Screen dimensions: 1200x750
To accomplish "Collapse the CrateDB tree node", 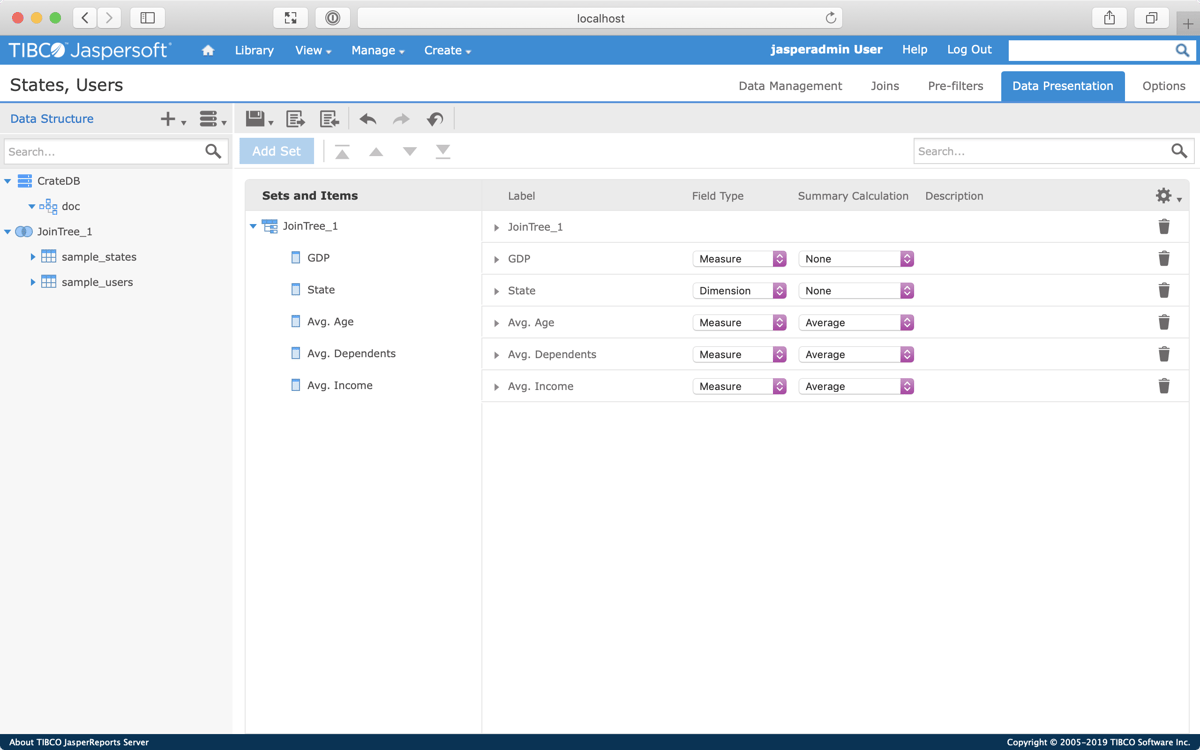I will point(8,181).
